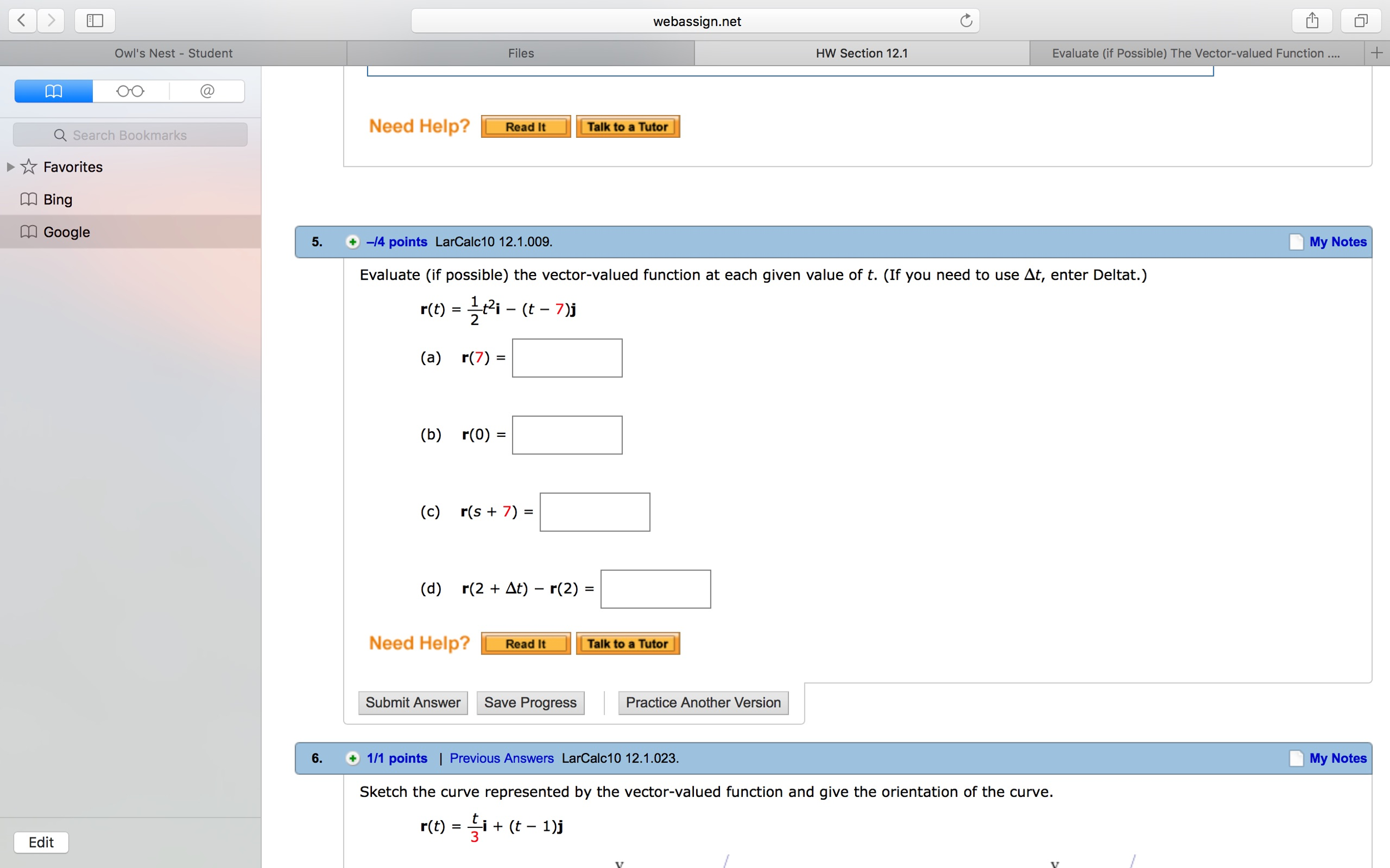This screenshot has width=1390, height=868.
Task: Click Read It under question 5
Action: pos(524,643)
